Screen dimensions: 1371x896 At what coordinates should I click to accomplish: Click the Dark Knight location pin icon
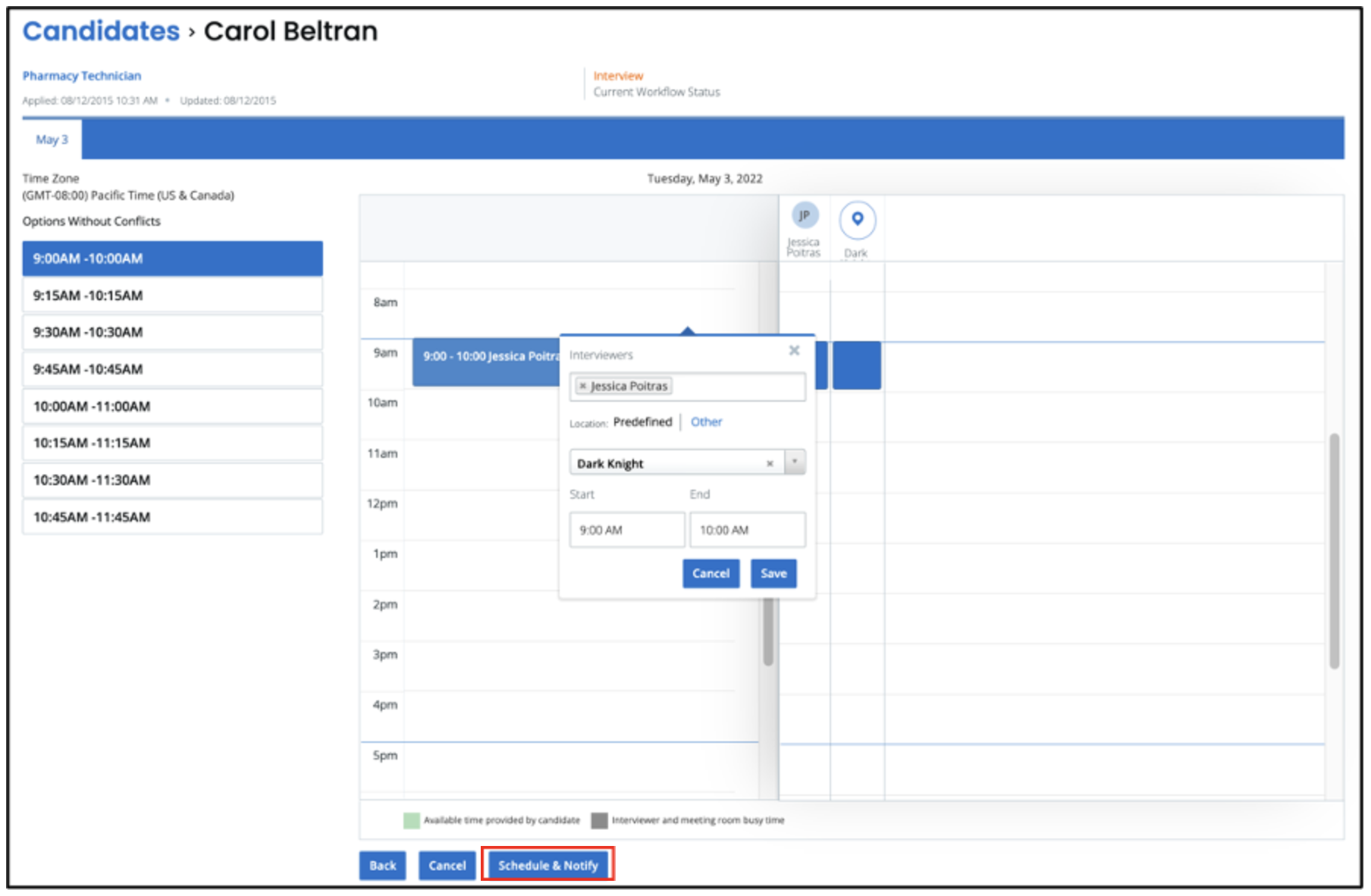click(858, 220)
